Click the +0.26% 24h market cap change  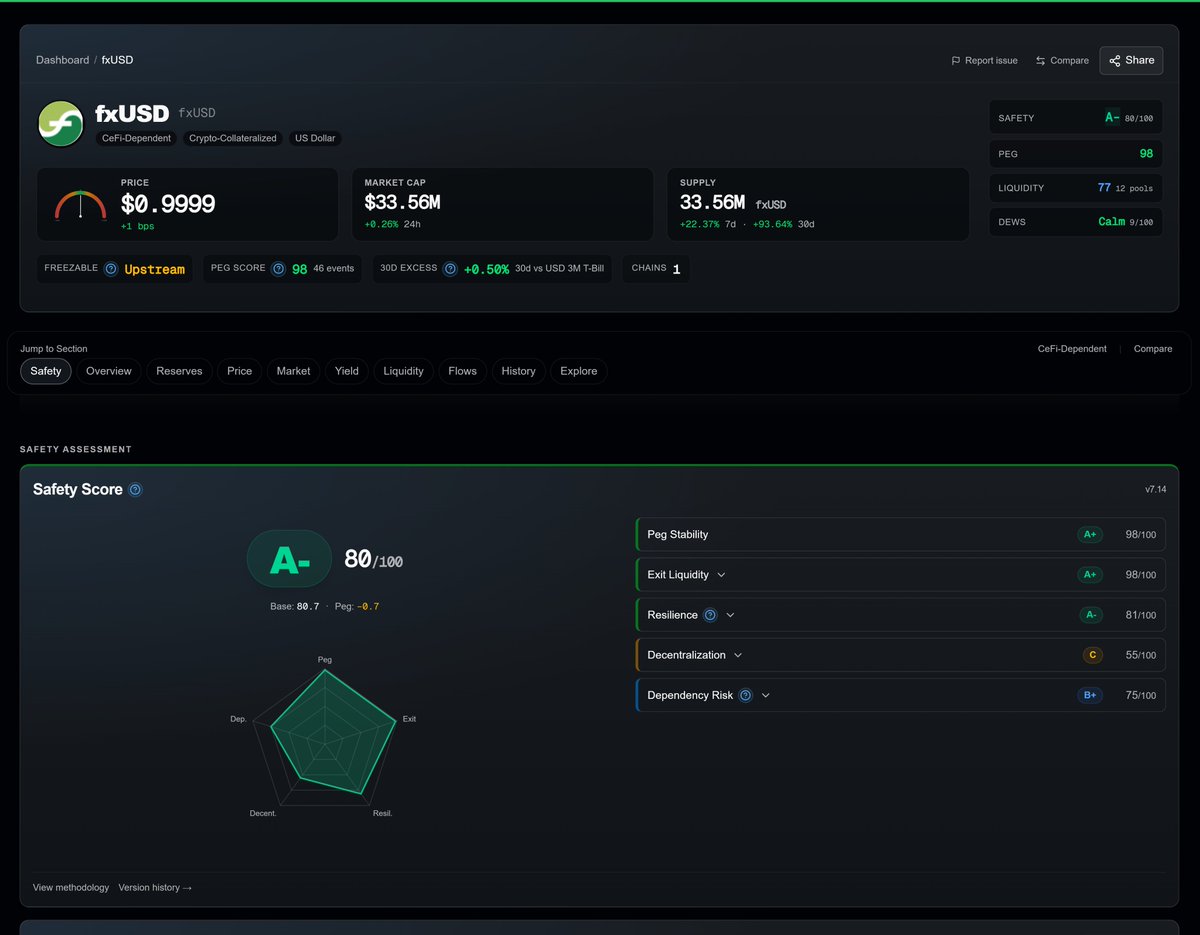click(393, 225)
